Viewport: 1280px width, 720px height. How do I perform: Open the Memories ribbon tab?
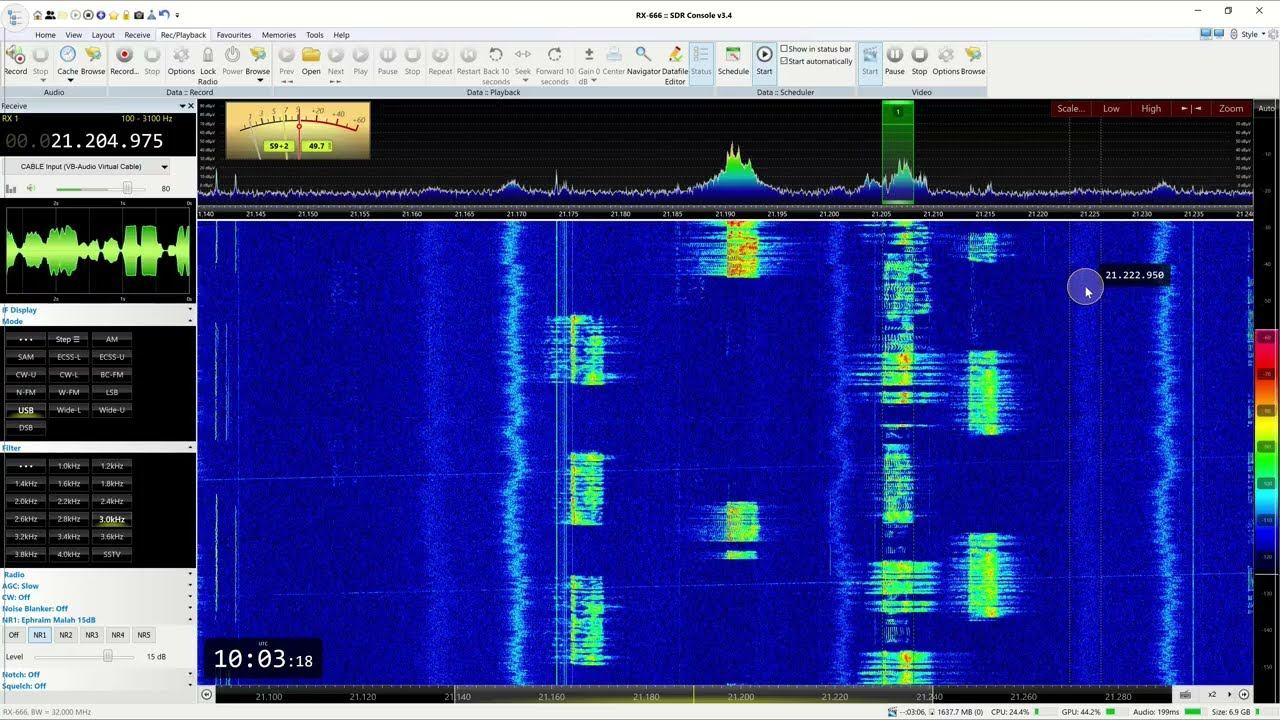coord(279,35)
